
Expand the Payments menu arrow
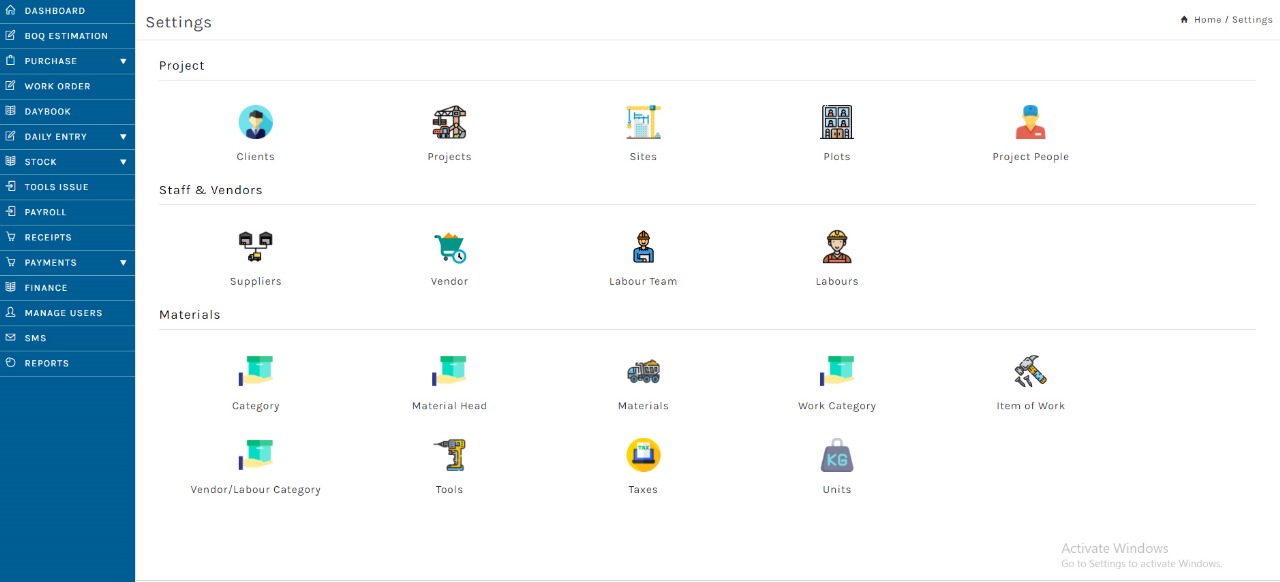pos(123,263)
